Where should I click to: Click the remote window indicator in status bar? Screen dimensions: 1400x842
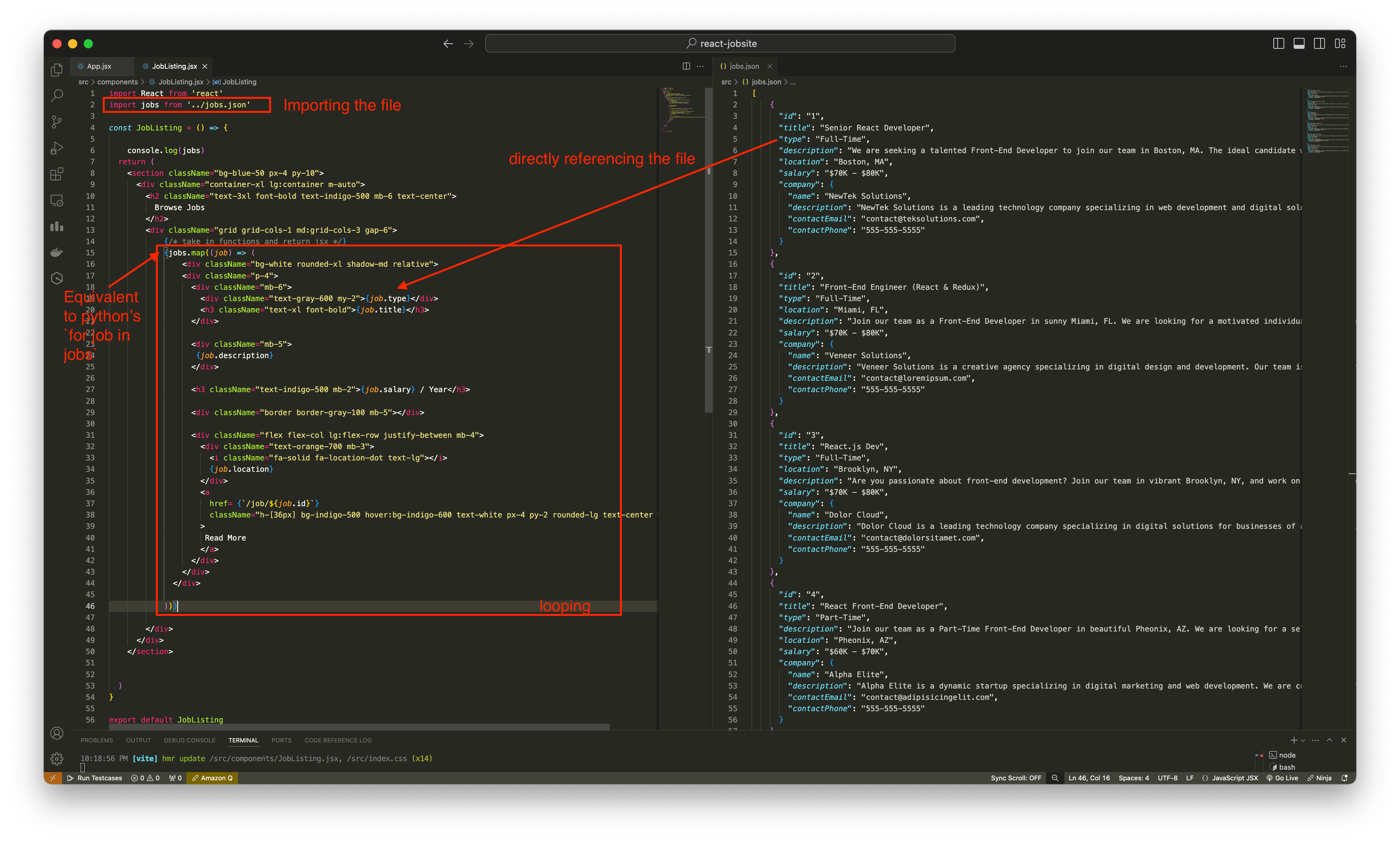(x=53, y=778)
